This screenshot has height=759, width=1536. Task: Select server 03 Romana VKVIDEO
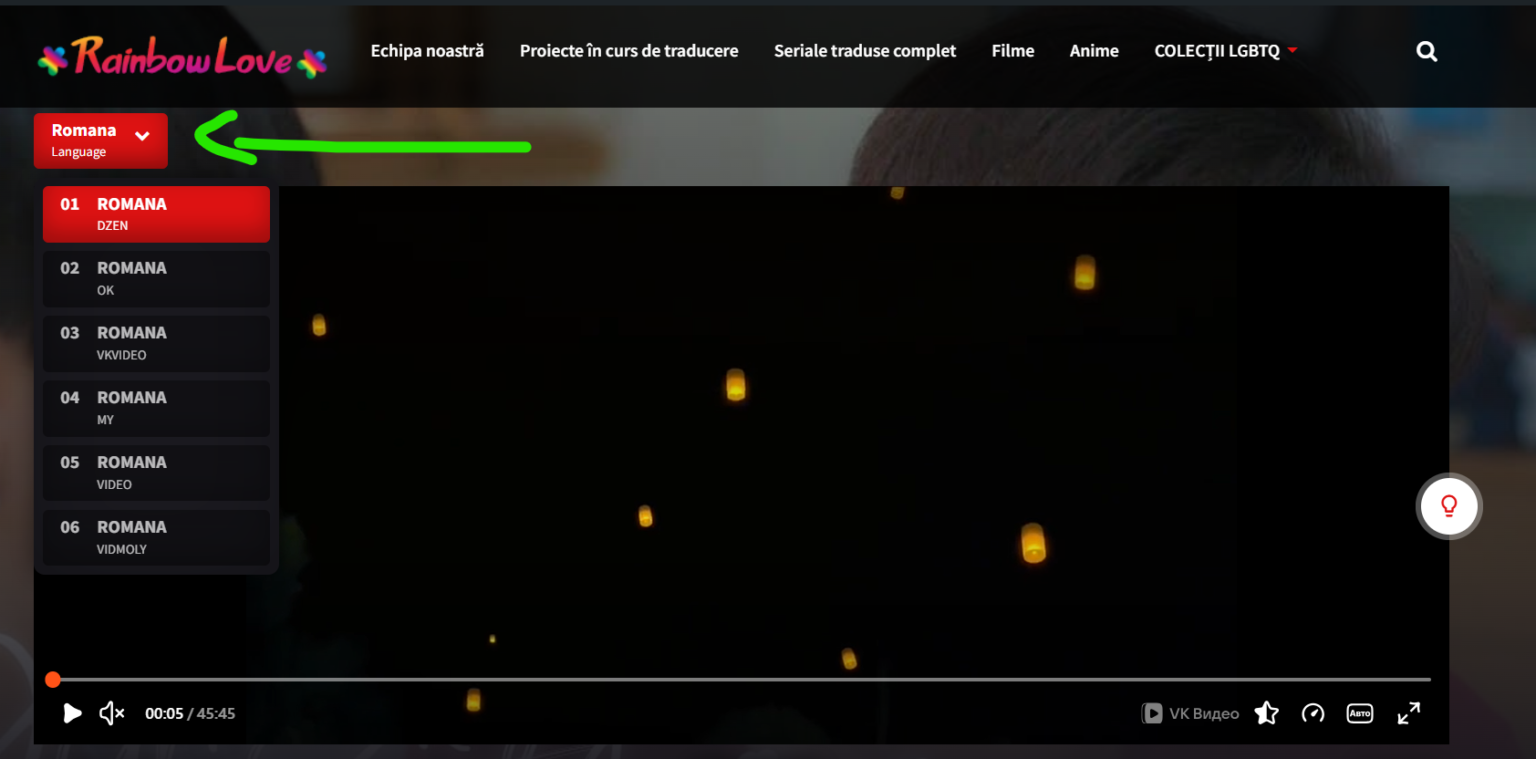tap(156, 343)
